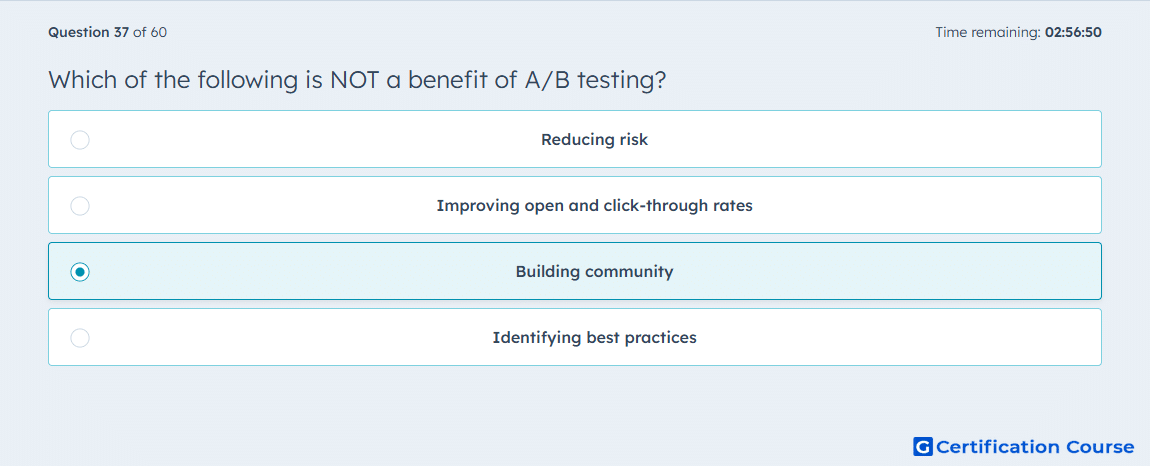Screen dimensions: 1150x466
Task: Pick the 'Identifying best practices' radio button
Action: (x=80, y=338)
